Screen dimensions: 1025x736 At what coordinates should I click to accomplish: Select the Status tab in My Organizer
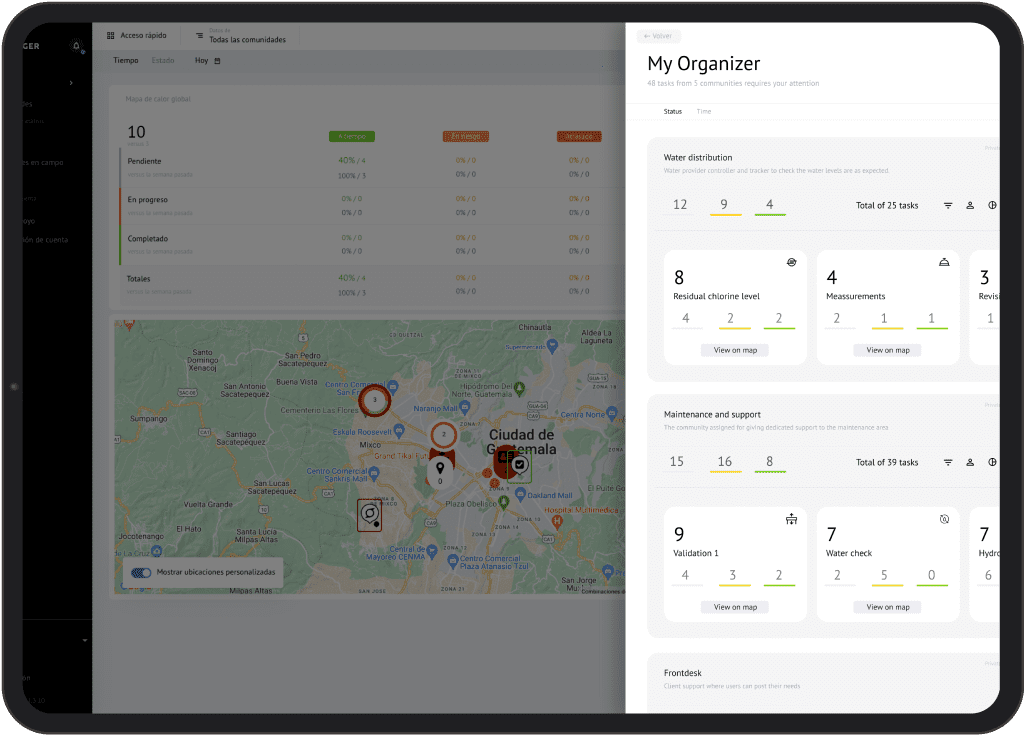tap(672, 111)
